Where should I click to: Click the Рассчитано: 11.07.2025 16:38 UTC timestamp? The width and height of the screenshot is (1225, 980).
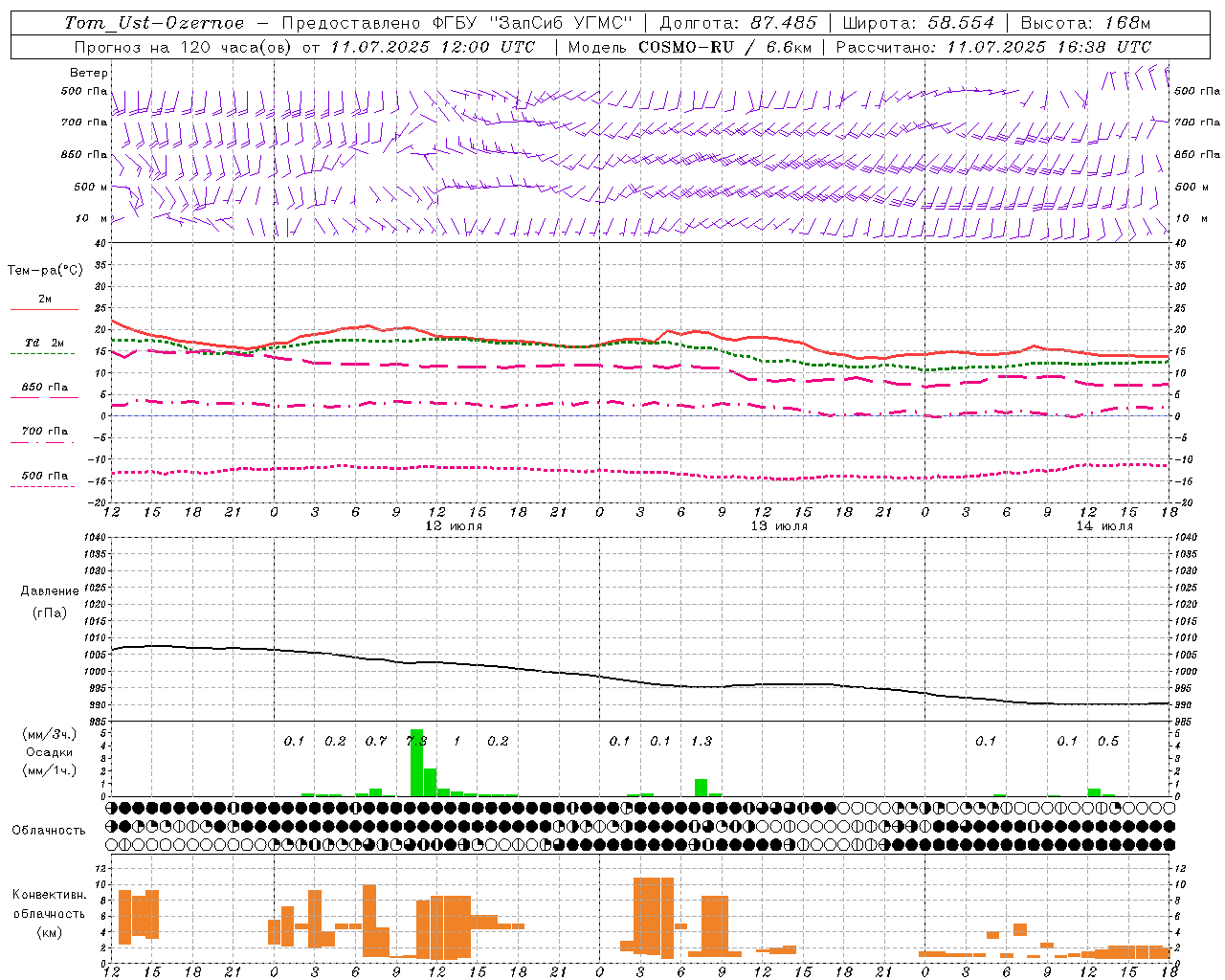[x=993, y=47]
